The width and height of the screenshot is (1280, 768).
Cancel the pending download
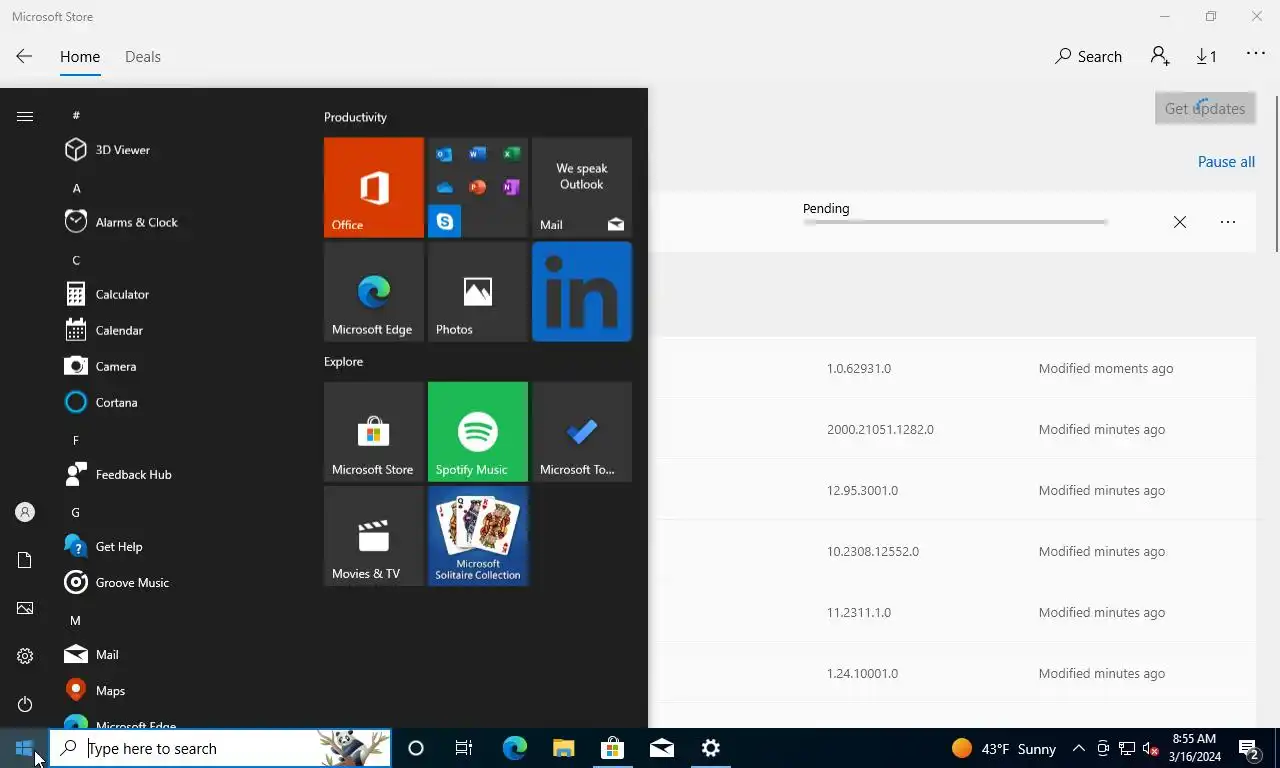tap(1180, 222)
